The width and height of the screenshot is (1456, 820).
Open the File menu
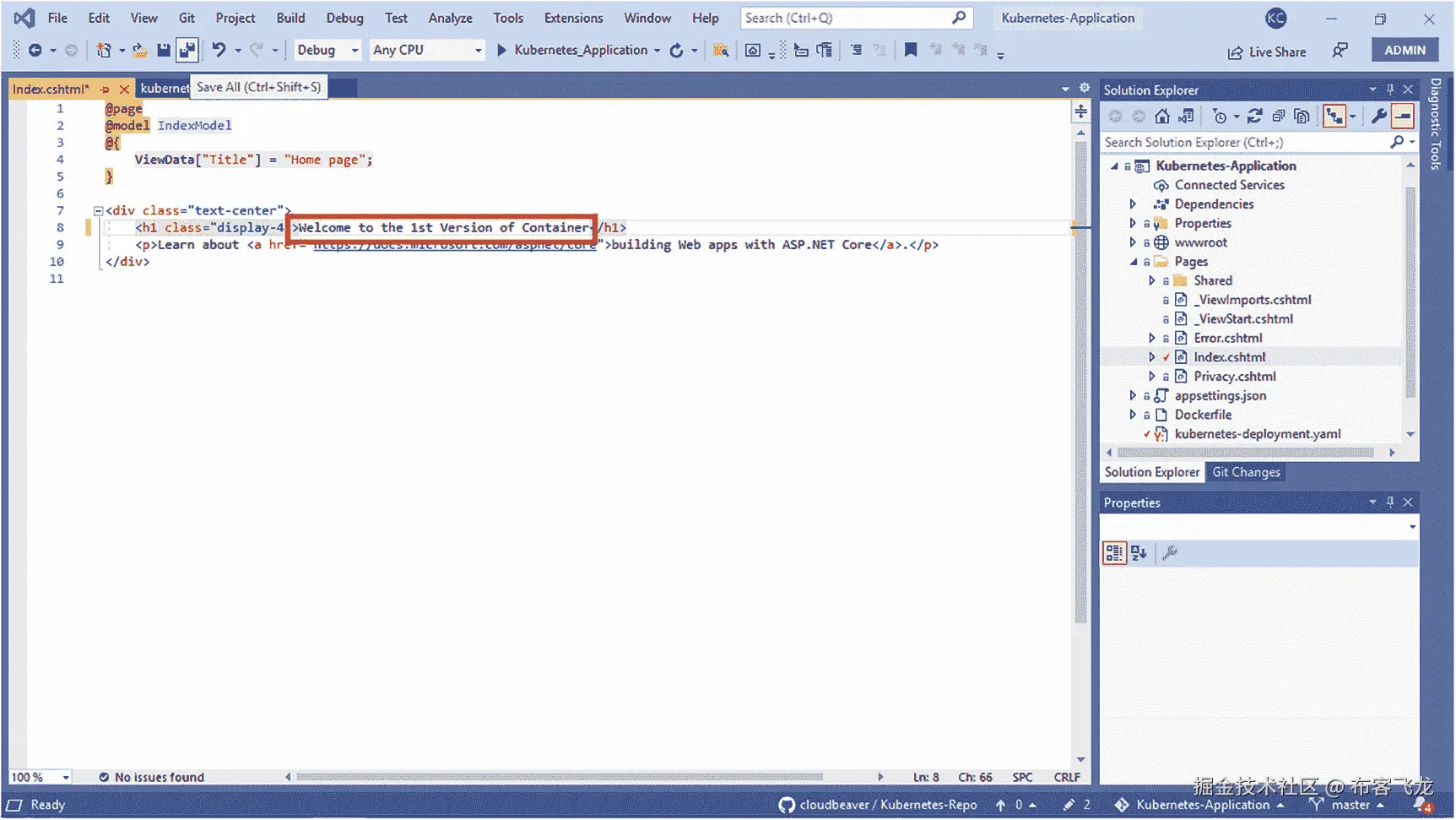pyautogui.click(x=57, y=18)
